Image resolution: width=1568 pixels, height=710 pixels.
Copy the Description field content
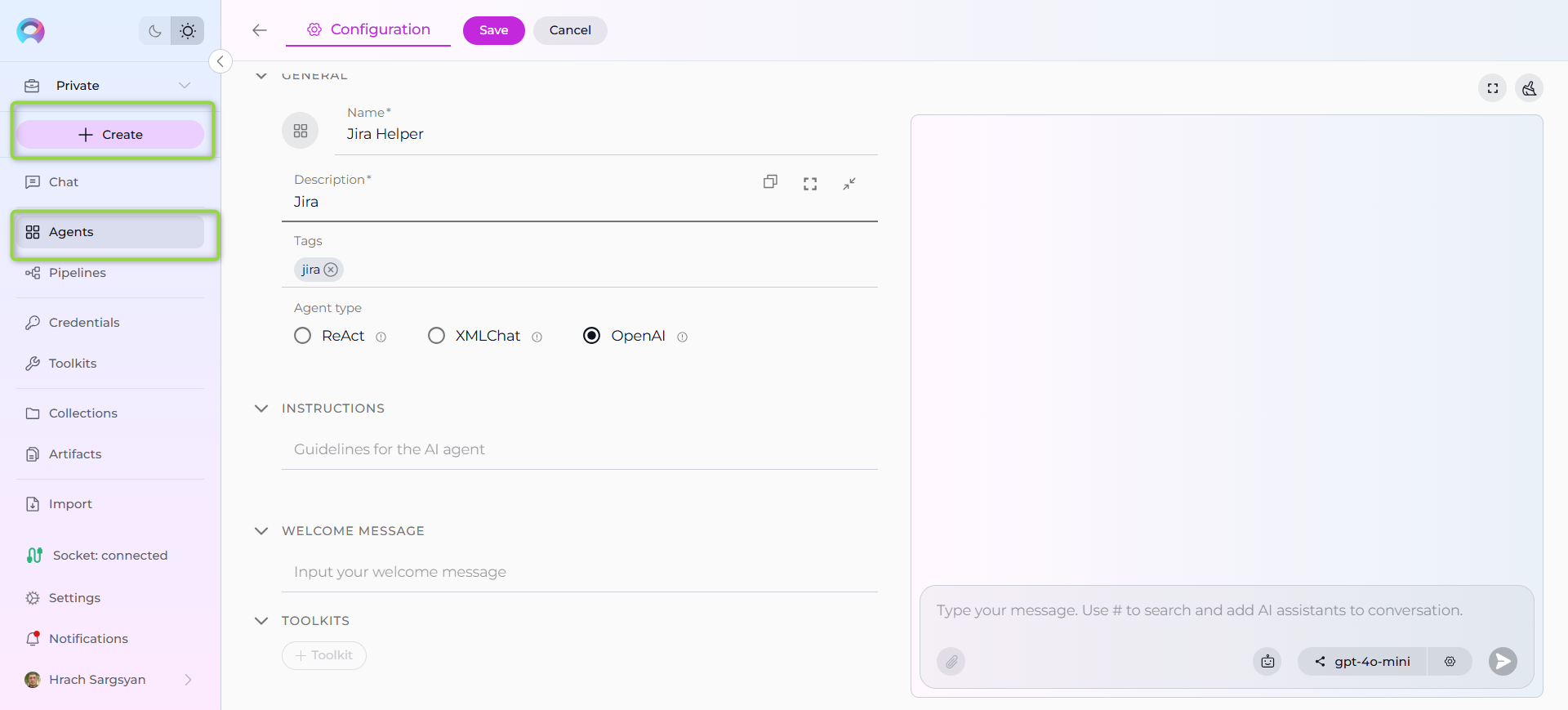(770, 182)
